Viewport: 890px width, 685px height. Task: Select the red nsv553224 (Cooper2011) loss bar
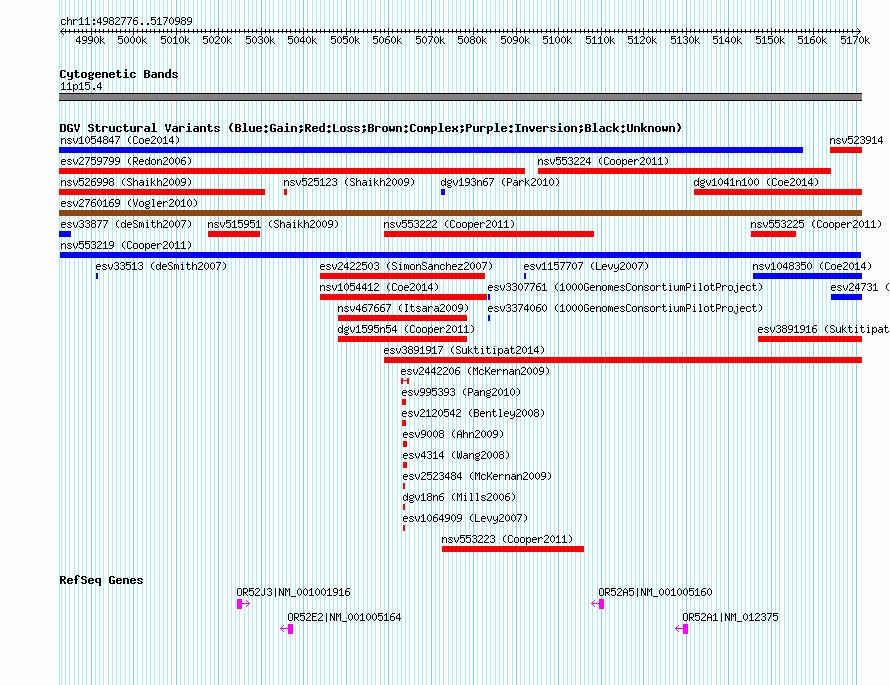point(684,171)
